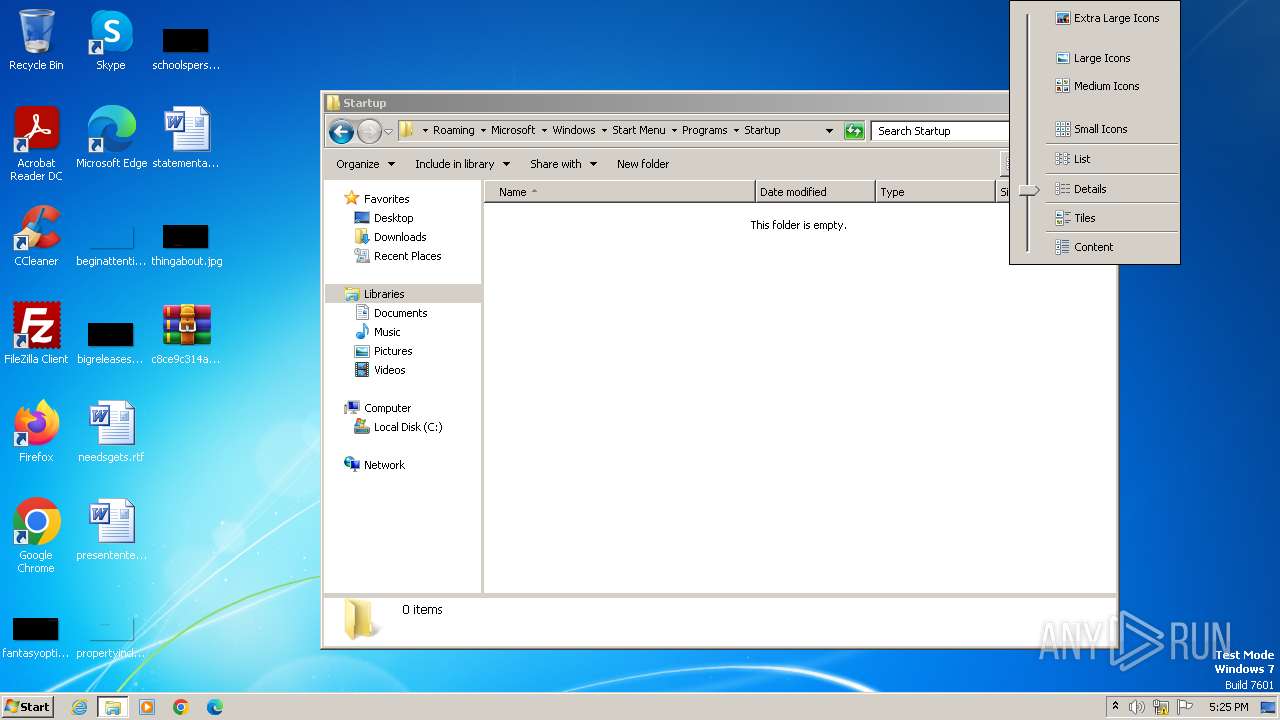
Task: Click Microsoft in the address breadcrumb
Action: point(513,131)
